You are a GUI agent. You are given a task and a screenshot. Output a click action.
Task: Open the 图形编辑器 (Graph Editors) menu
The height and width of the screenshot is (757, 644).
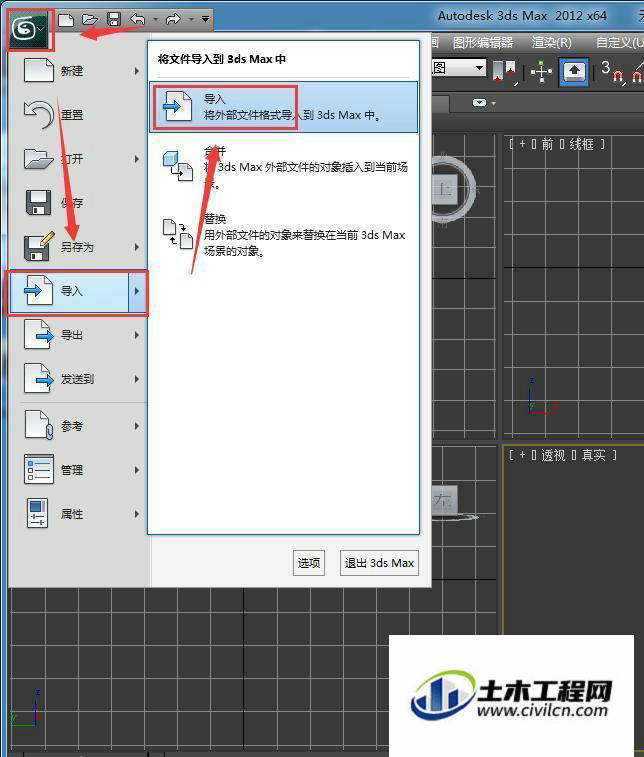483,42
